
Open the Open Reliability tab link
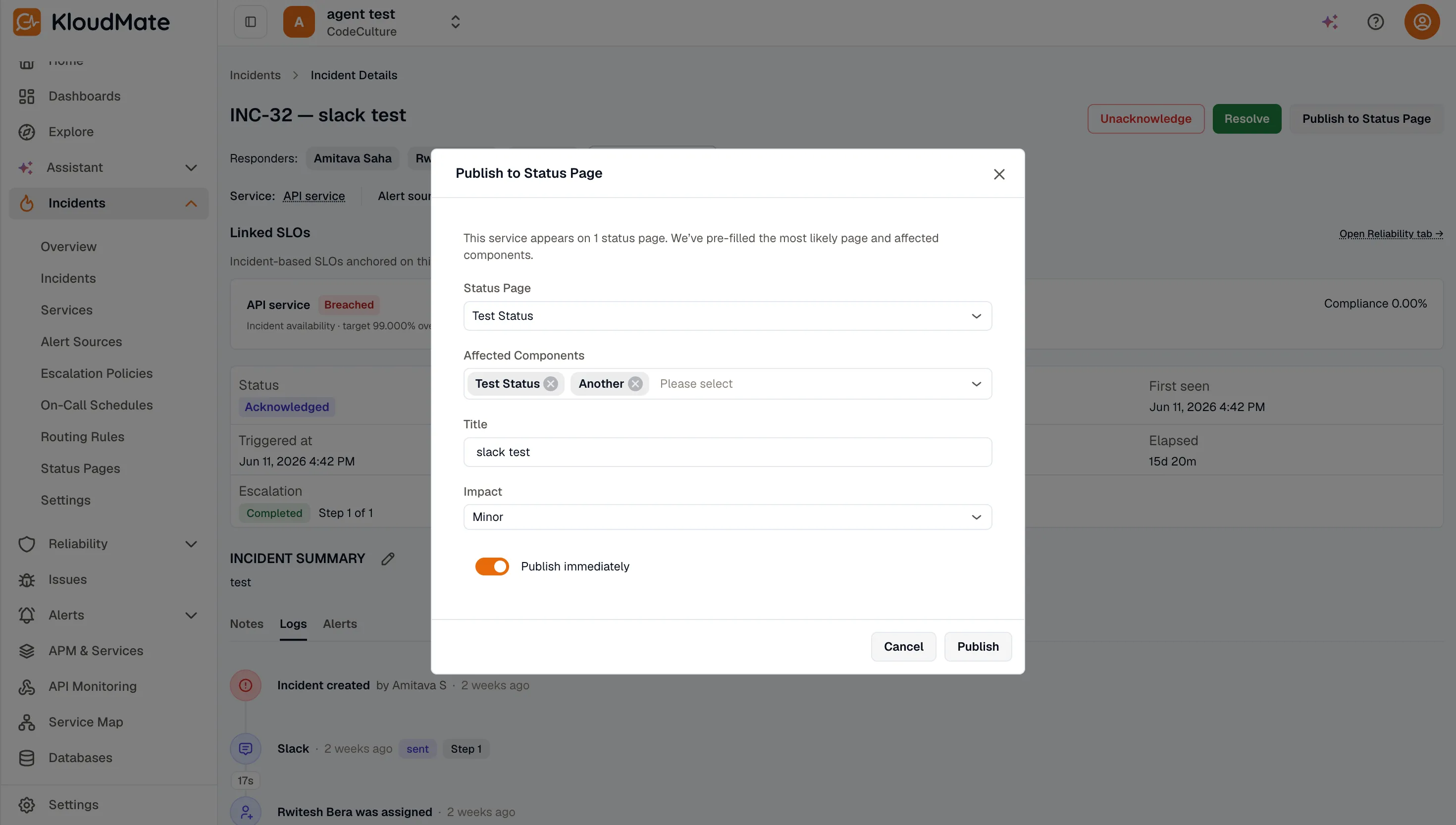[x=1391, y=234]
